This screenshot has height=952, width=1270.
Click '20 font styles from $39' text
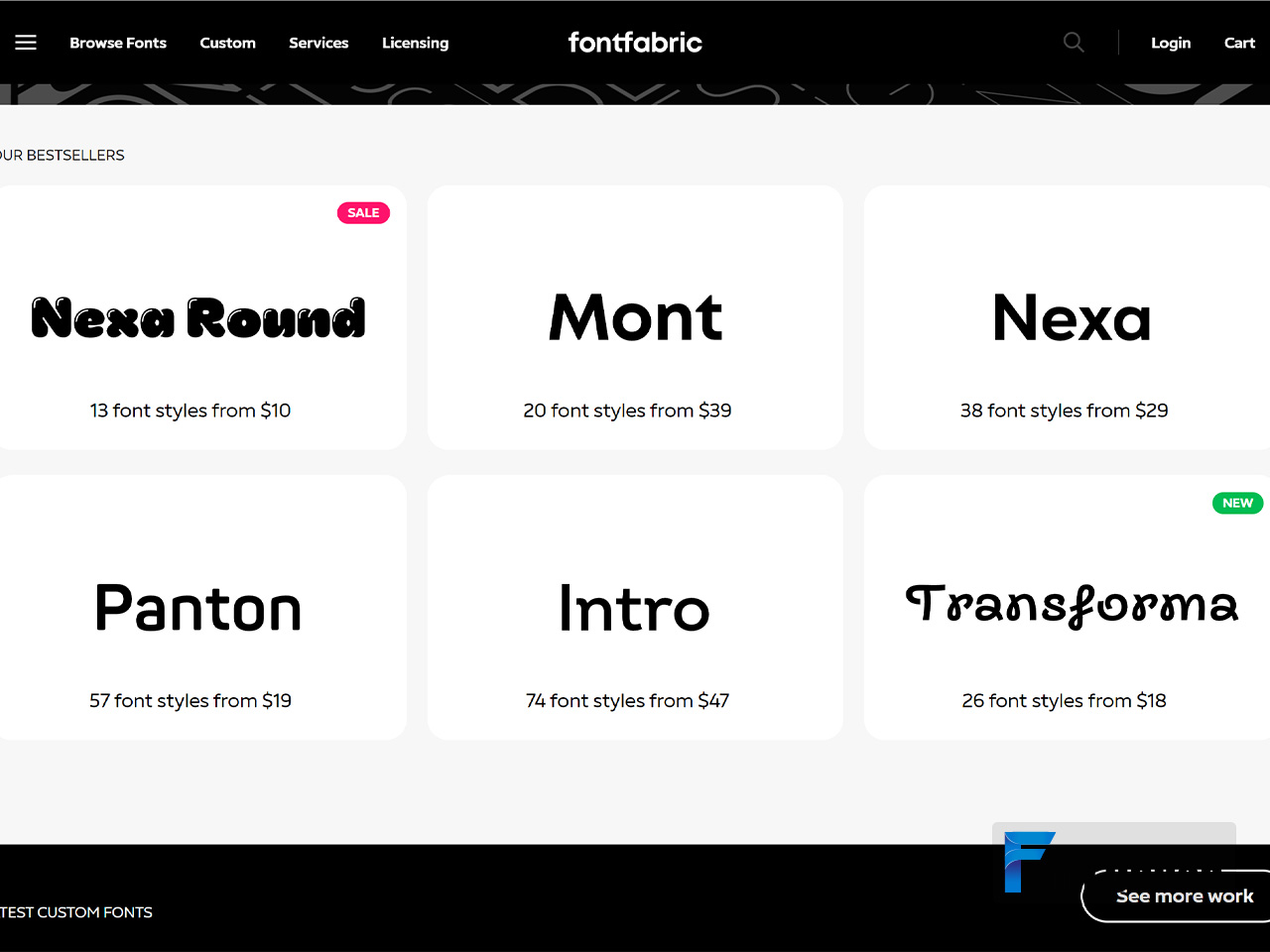click(x=627, y=411)
